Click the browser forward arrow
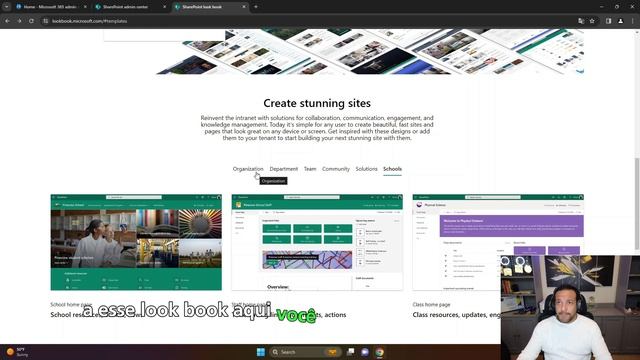This screenshot has width=640, height=360. (x=19, y=21)
